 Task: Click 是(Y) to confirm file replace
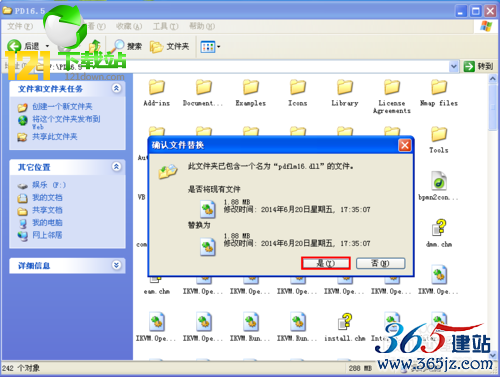pos(326,263)
